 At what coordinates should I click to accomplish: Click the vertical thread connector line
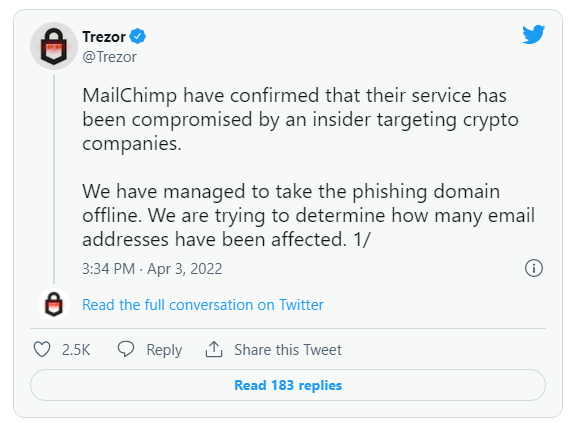point(54,179)
